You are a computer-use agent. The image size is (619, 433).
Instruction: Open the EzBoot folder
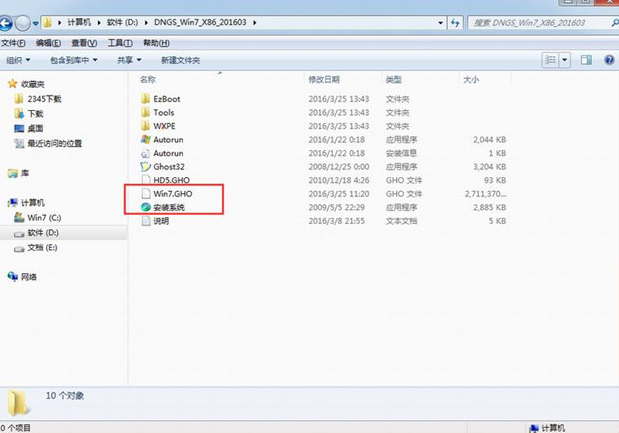pos(161,99)
